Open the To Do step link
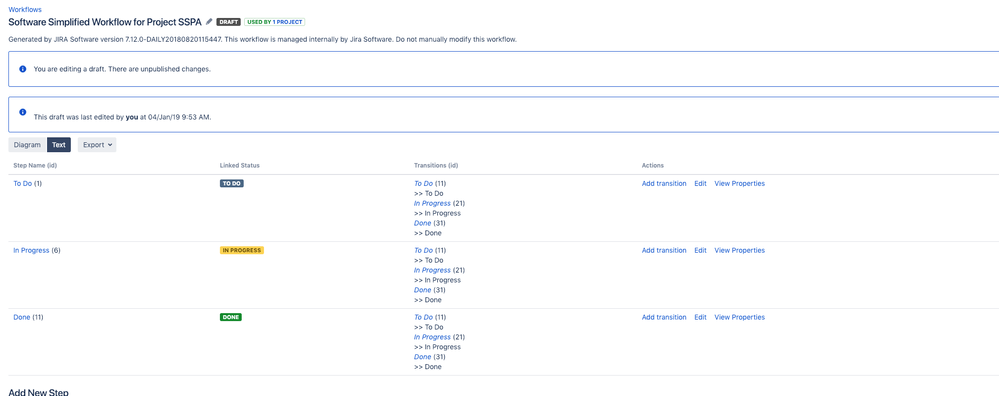The height and width of the screenshot is (396, 999). point(22,183)
